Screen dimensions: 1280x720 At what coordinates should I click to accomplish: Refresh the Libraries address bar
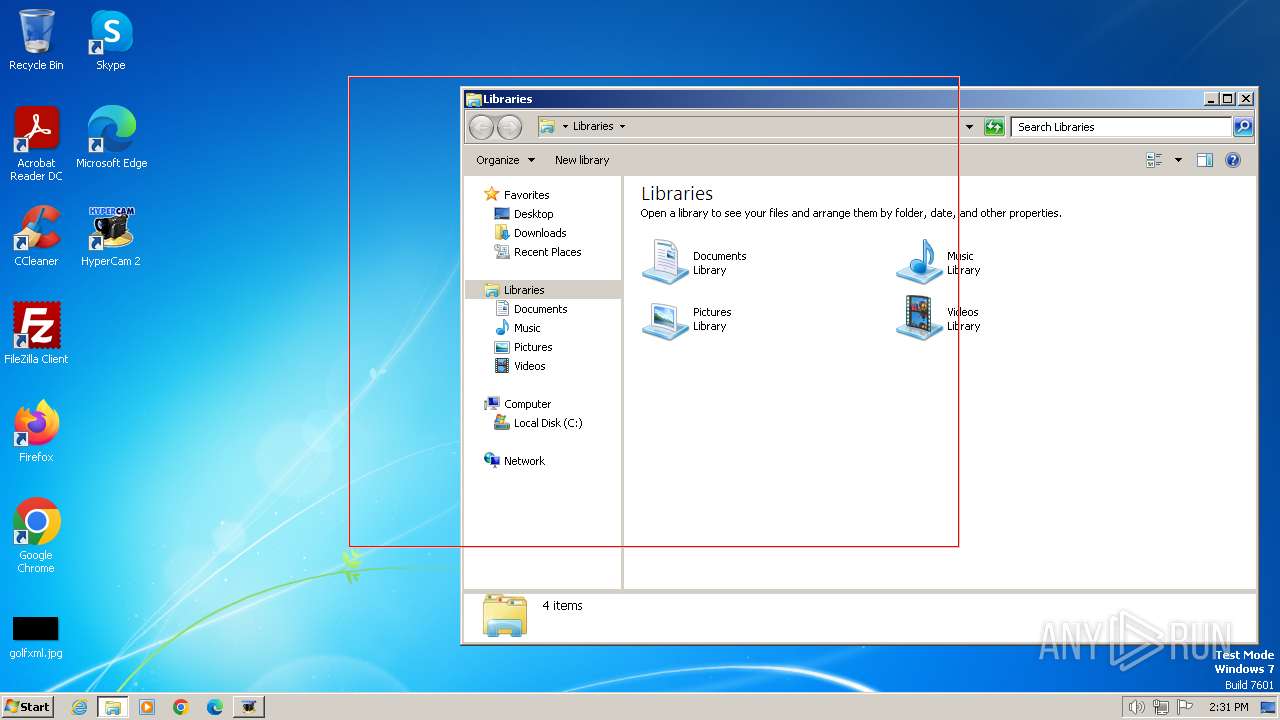coord(994,127)
